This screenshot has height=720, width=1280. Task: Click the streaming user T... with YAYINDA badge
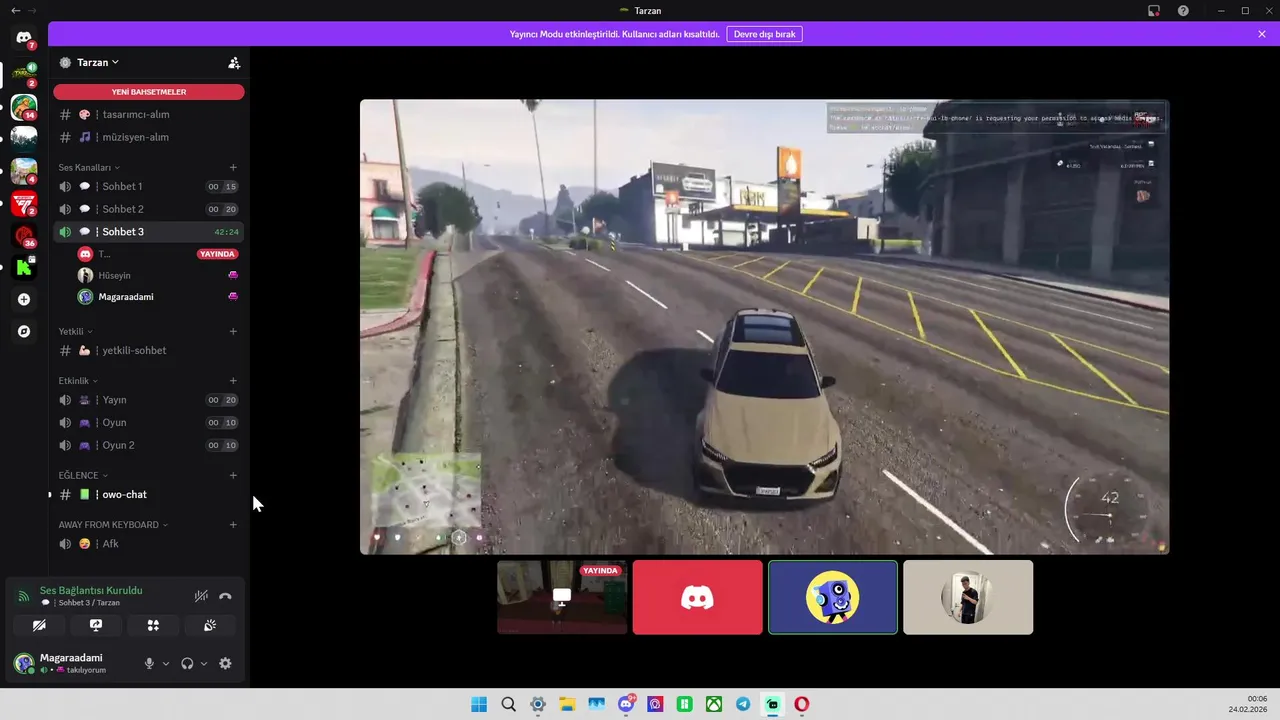pos(159,254)
